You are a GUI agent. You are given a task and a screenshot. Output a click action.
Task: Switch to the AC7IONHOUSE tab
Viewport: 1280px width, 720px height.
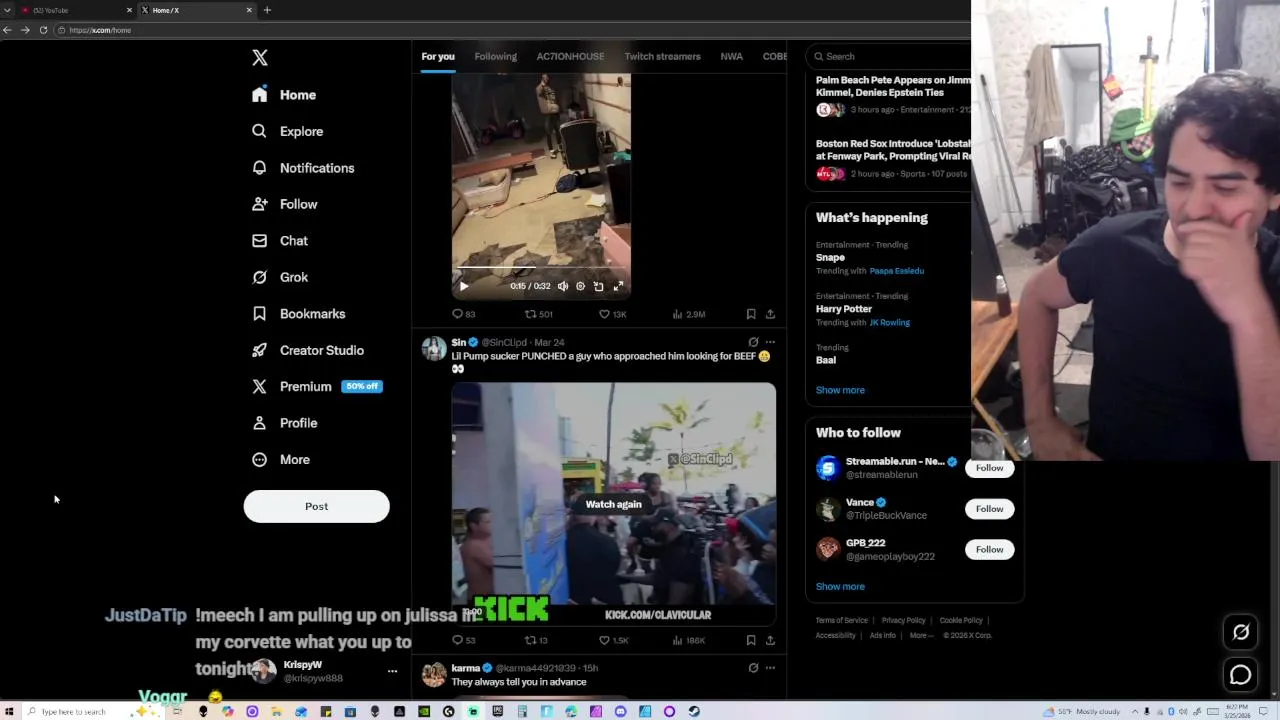click(x=570, y=56)
